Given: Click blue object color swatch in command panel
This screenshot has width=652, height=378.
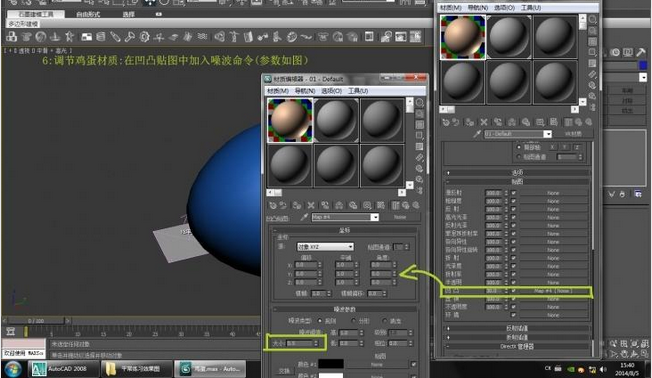Looking at the screenshot, I should click(643, 65).
